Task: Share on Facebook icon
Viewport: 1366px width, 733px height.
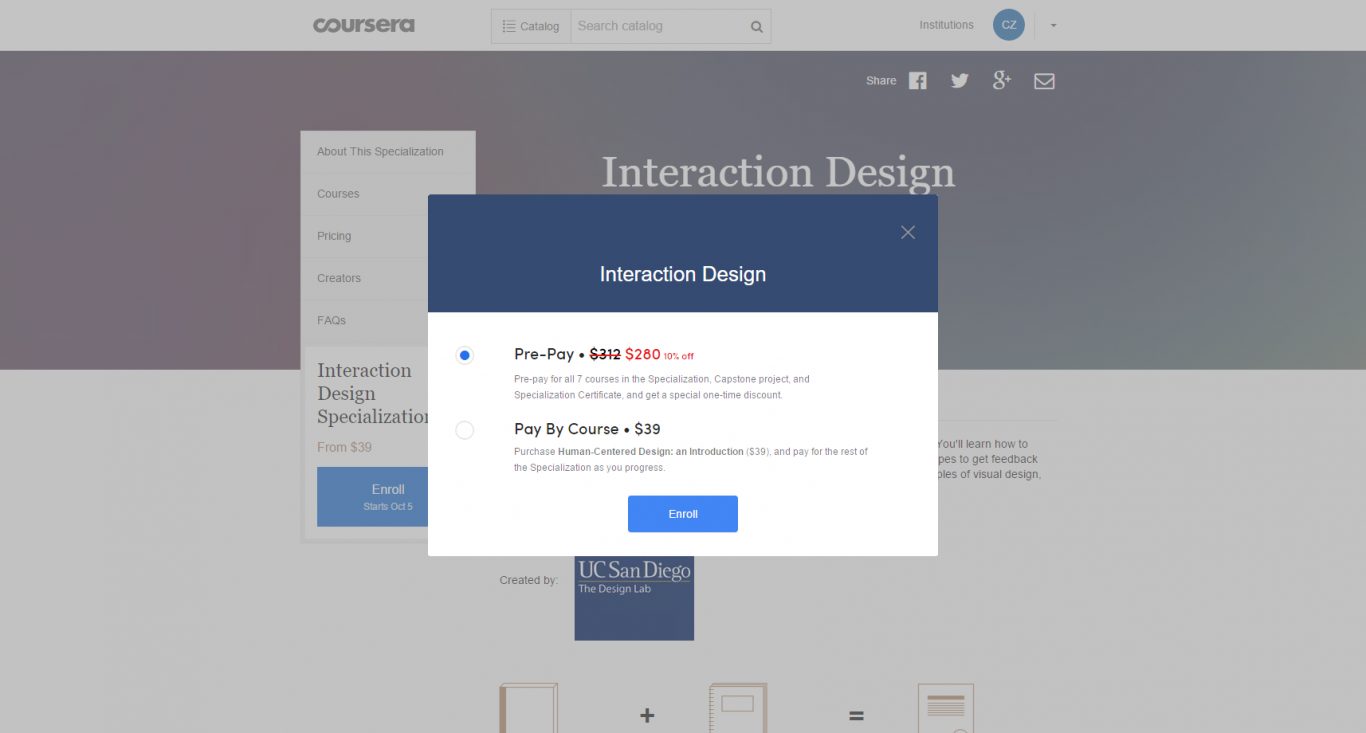Action: (x=918, y=81)
